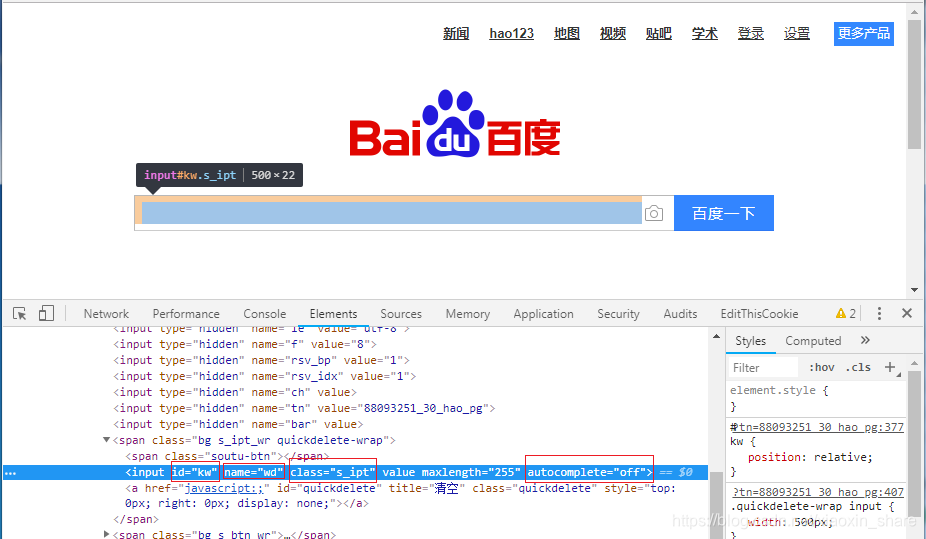Open the Audits tab

(x=680, y=314)
